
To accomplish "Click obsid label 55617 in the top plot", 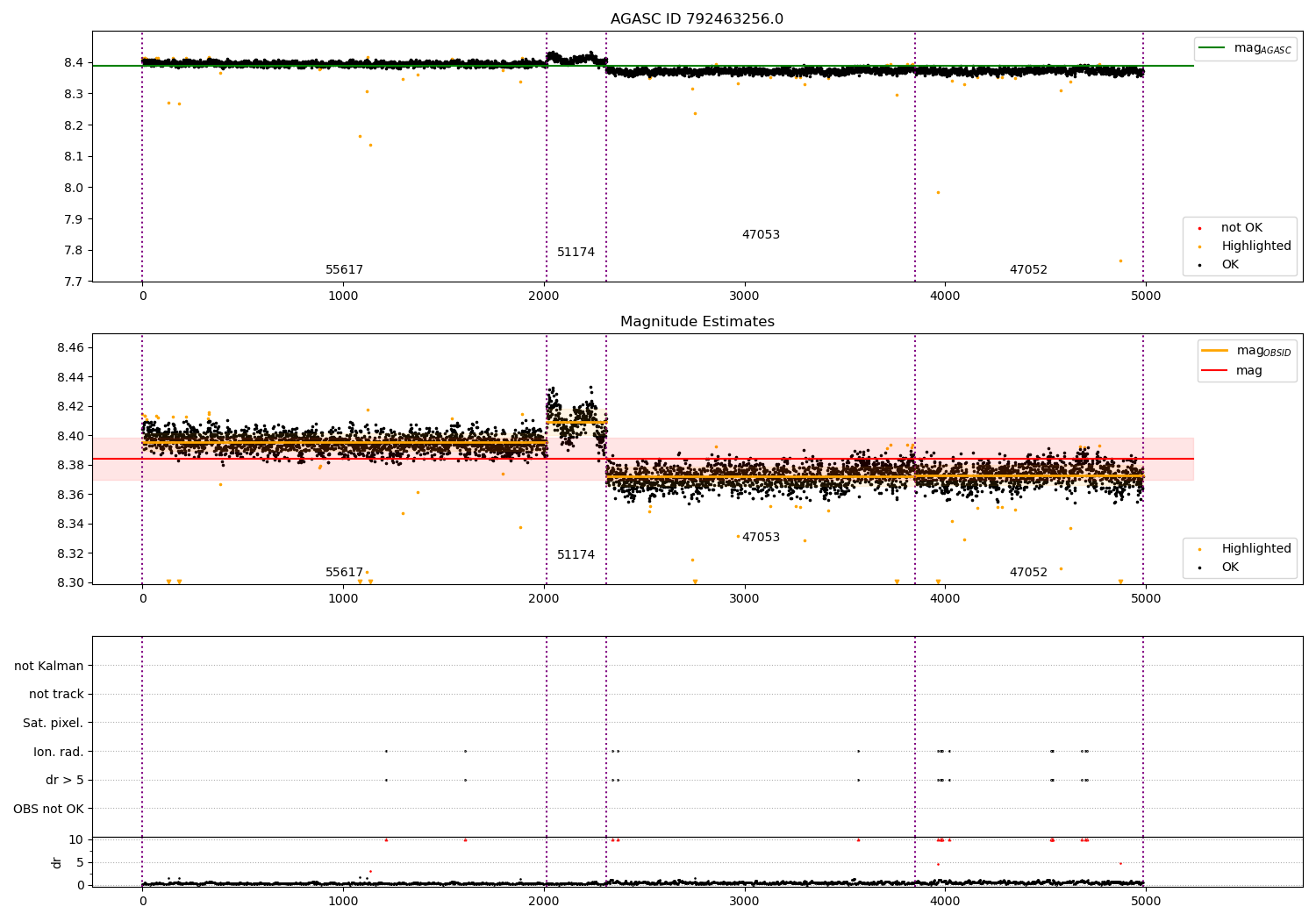I will tap(344, 270).
